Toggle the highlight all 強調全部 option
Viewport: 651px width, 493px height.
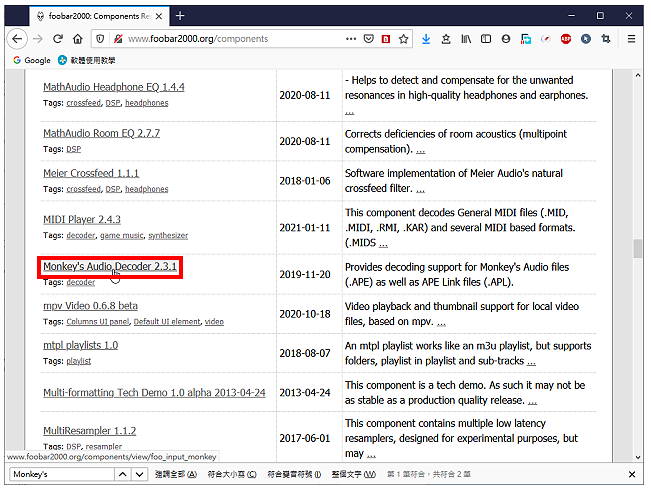click(176, 474)
